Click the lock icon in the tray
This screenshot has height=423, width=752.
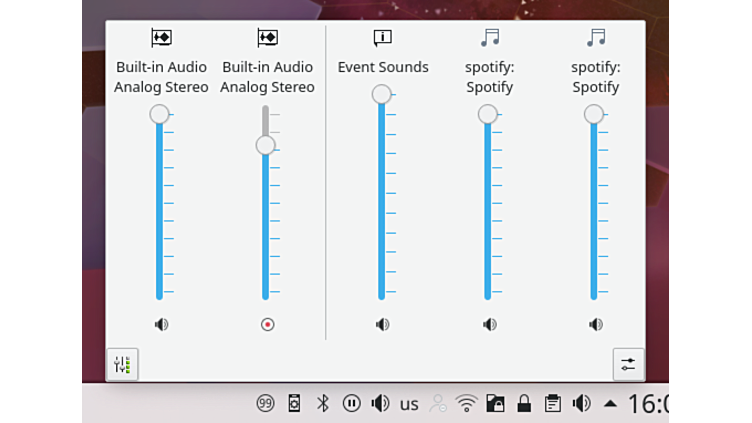tap(524, 404)
